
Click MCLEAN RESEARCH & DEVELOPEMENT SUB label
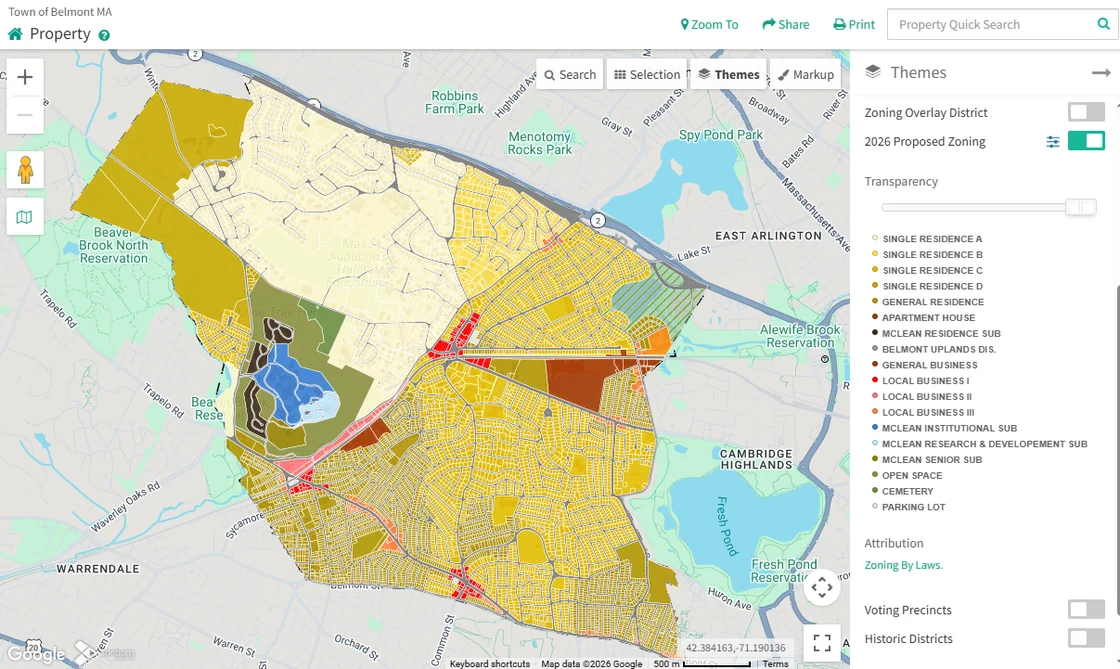[985, 443]
